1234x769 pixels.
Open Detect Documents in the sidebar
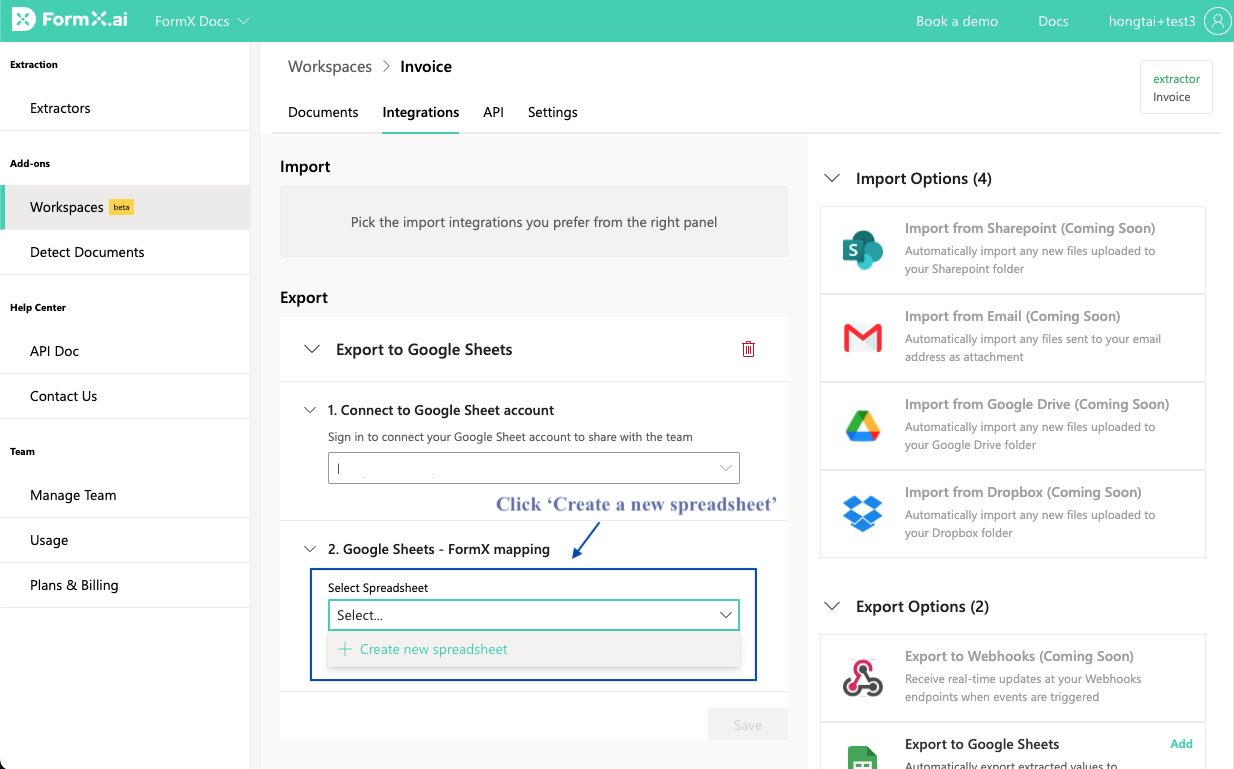[x=125, y=252]
